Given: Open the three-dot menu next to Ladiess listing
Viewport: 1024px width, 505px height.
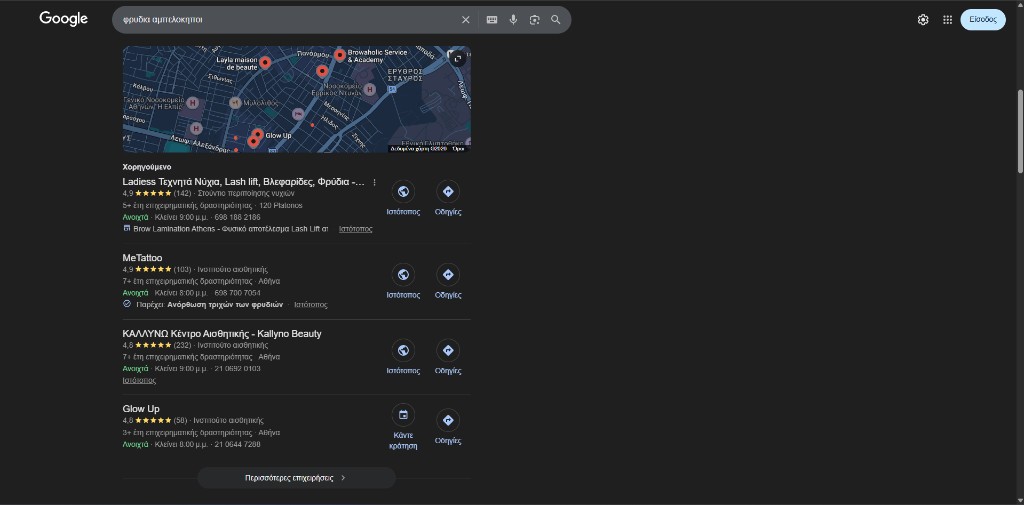Looking at the screenshot, I should point(374,182).
